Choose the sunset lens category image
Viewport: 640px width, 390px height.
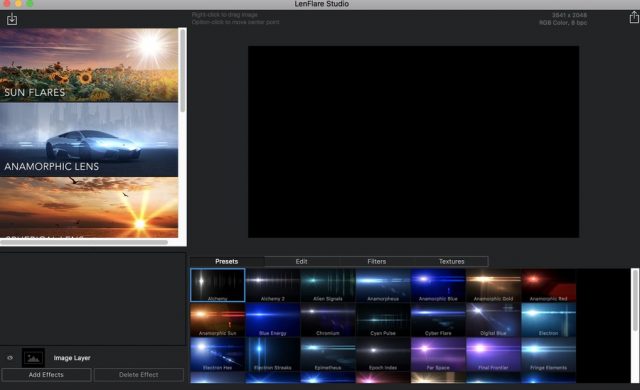tap(89, 207)
